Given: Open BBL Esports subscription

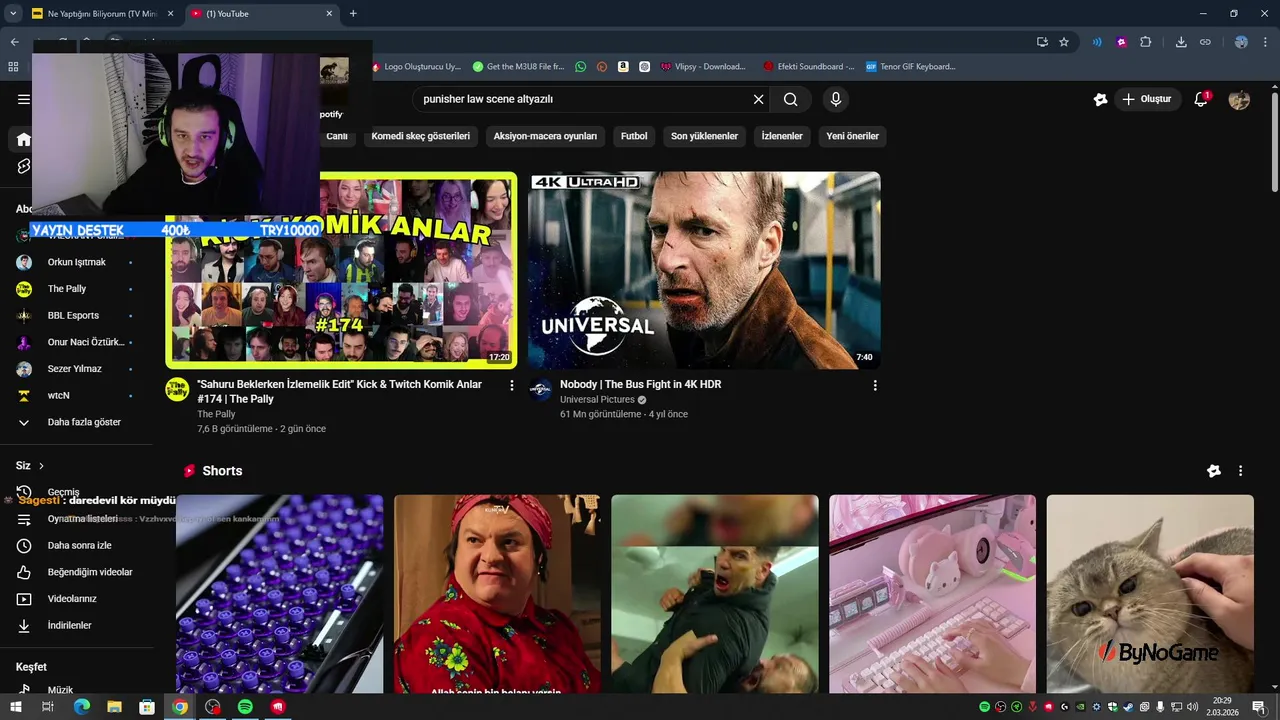Looking at the screenshot, I should pos(76,316).
